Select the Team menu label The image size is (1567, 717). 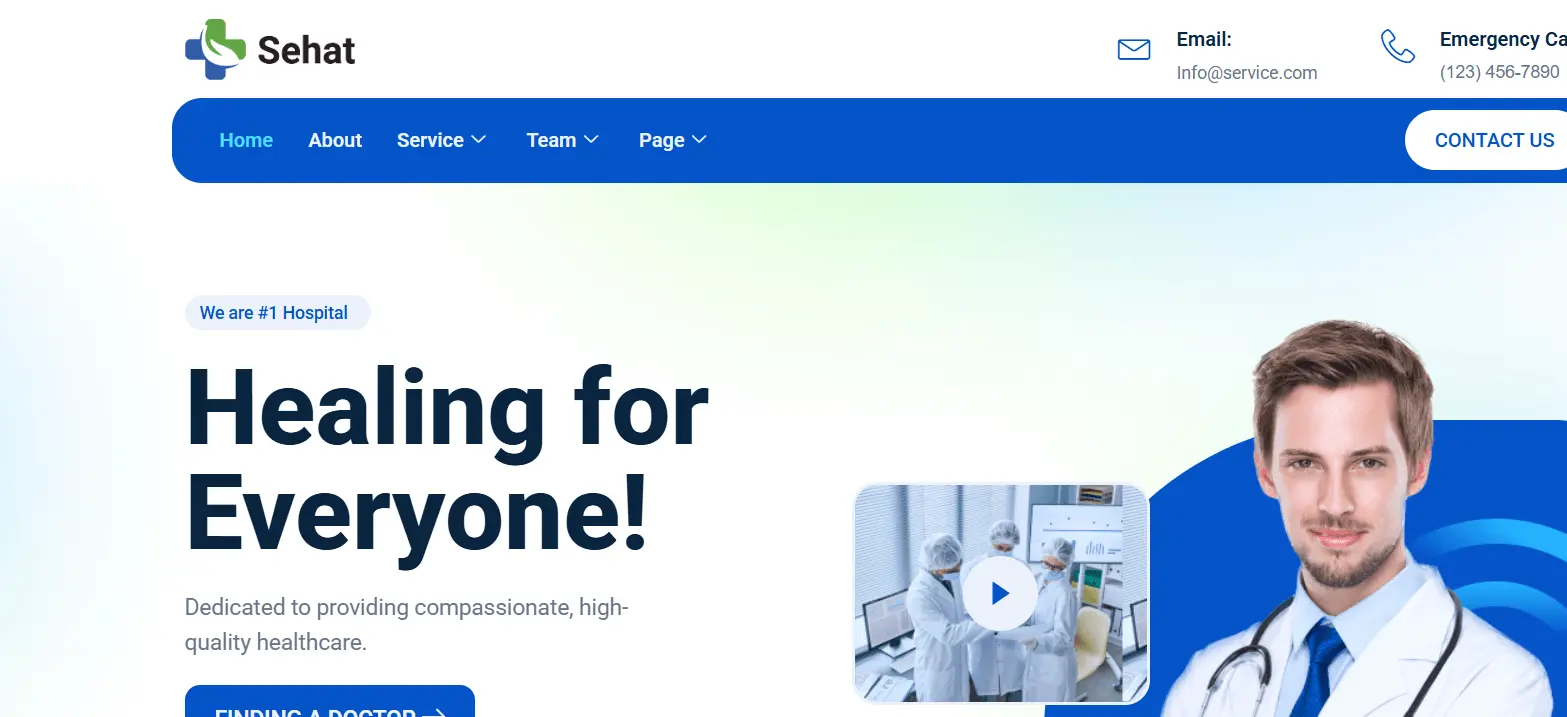pyautogui.click(x=551, y=140)
